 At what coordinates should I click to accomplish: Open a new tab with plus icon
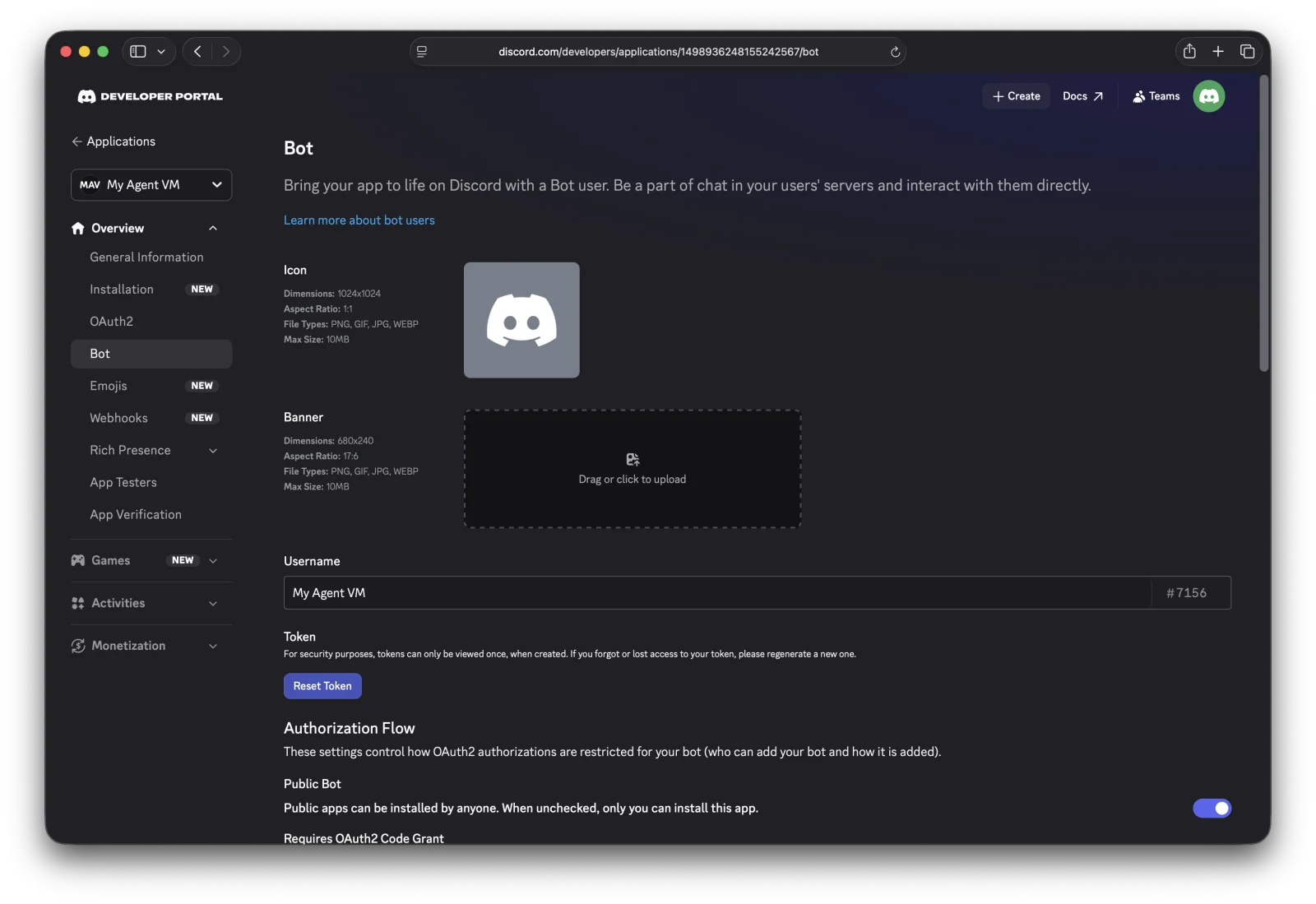point(1218,51)
